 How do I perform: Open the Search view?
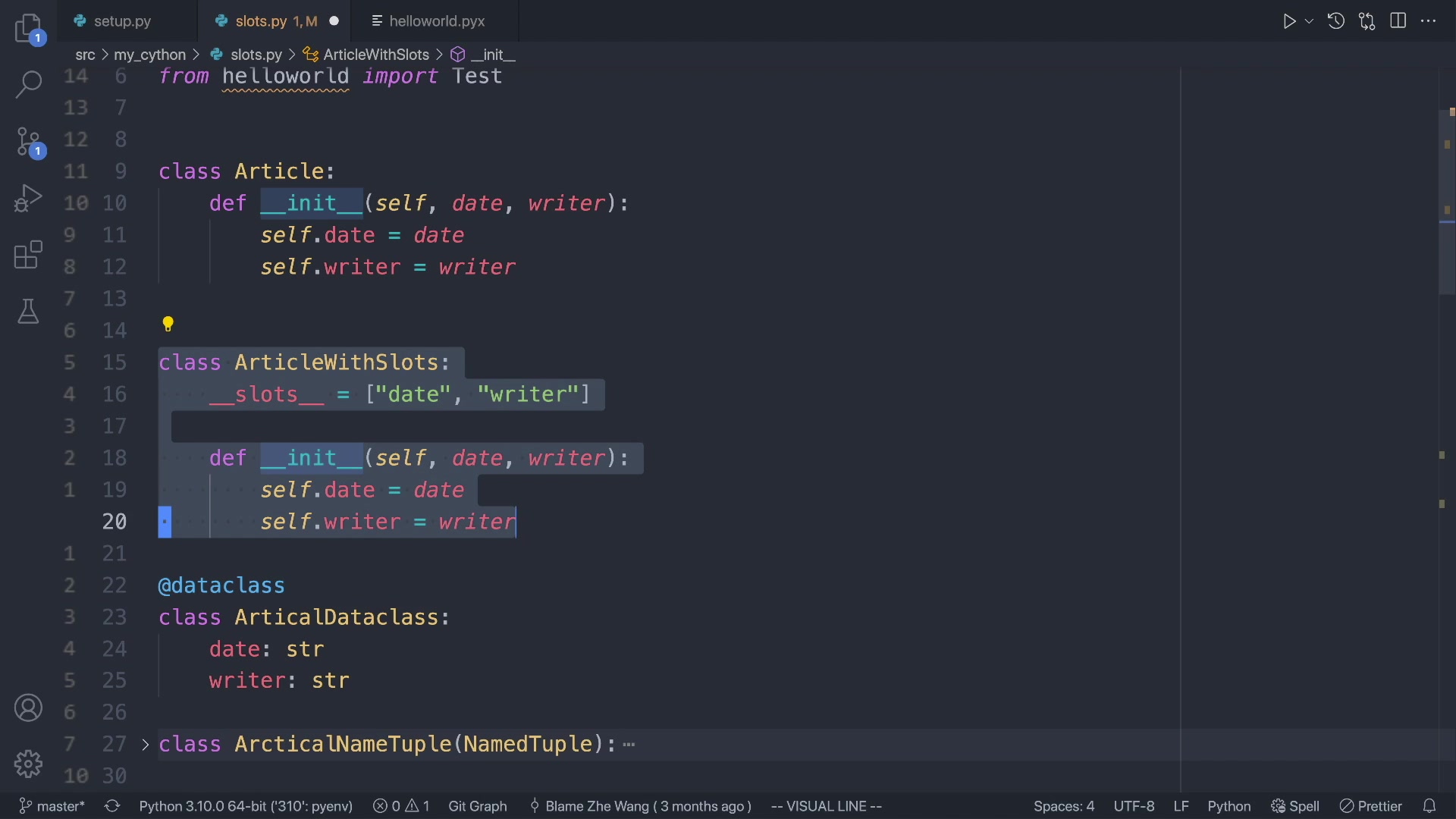(28, 84)
